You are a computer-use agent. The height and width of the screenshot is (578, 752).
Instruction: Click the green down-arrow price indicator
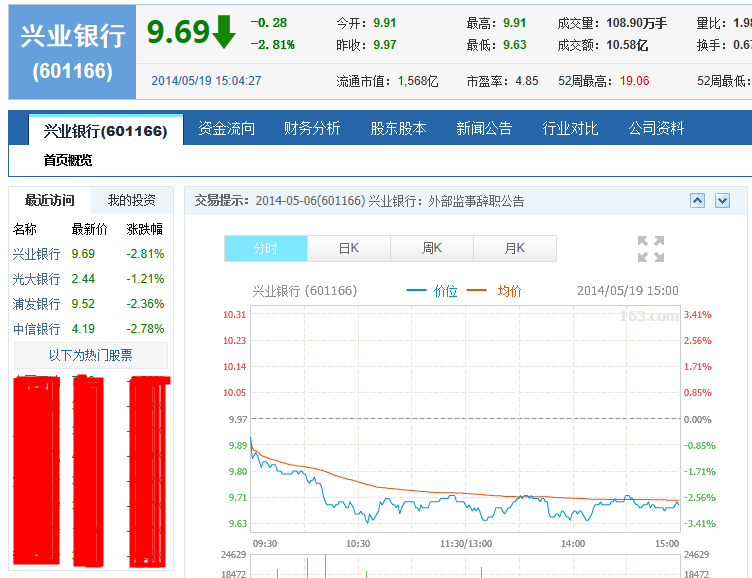coord(223,32)
